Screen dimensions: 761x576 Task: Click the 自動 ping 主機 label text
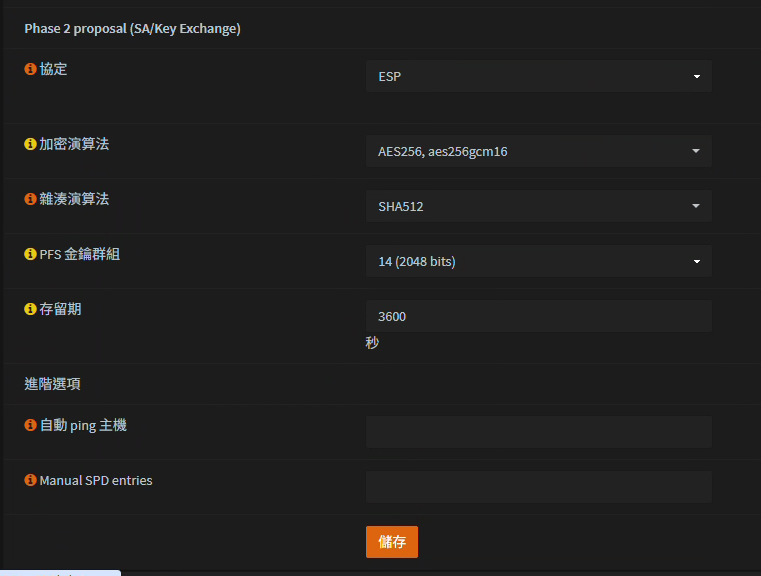click(83, 425)
